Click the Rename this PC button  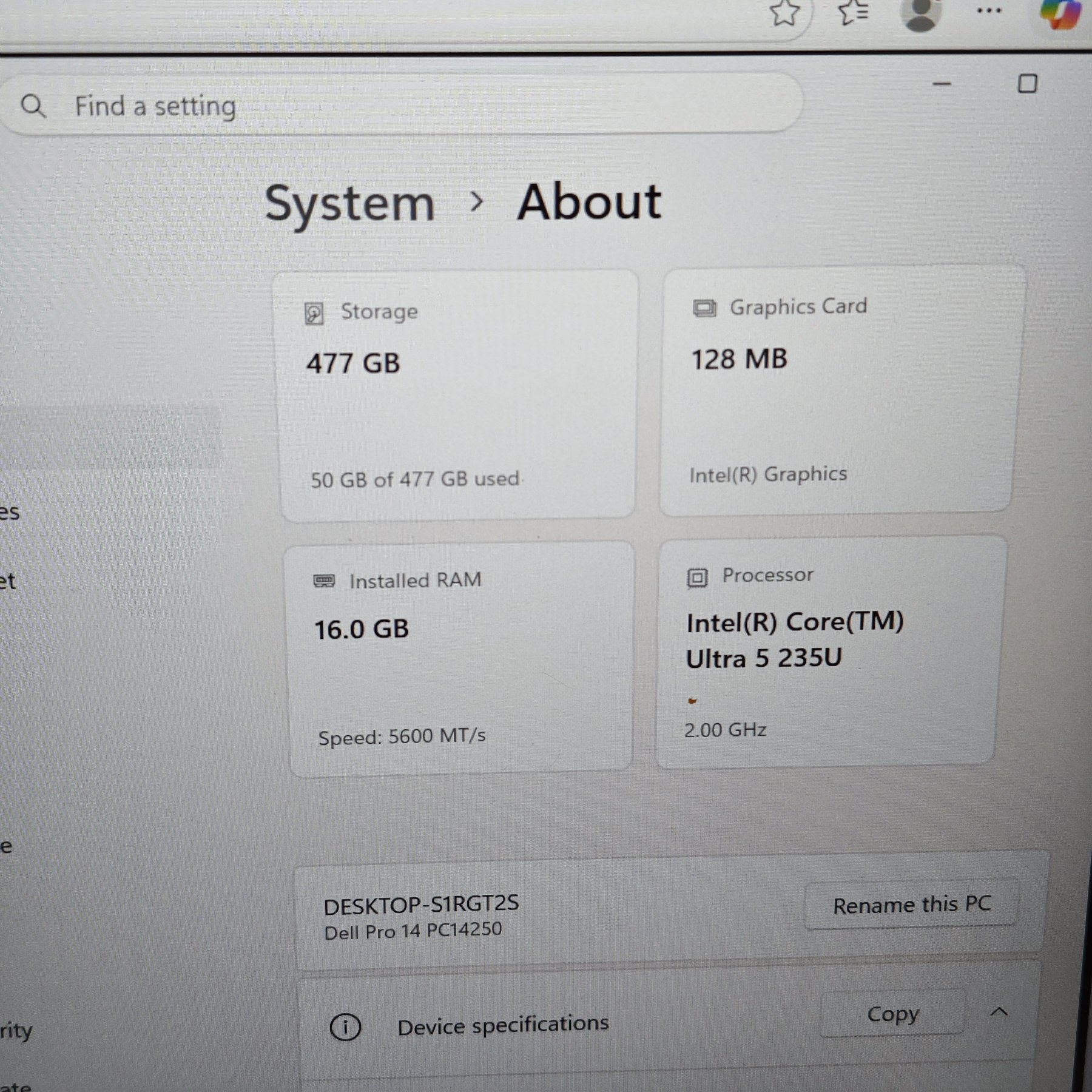point(911,905)
